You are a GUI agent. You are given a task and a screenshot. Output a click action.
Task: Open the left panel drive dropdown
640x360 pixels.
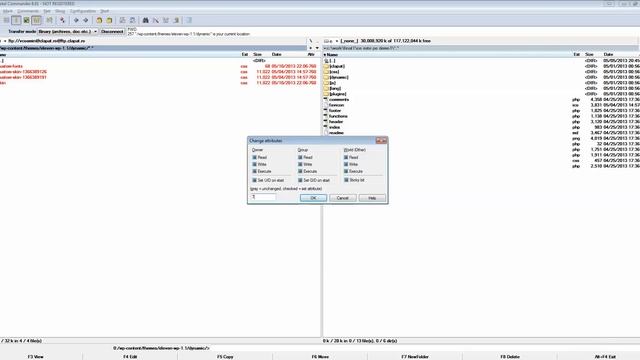5,41
